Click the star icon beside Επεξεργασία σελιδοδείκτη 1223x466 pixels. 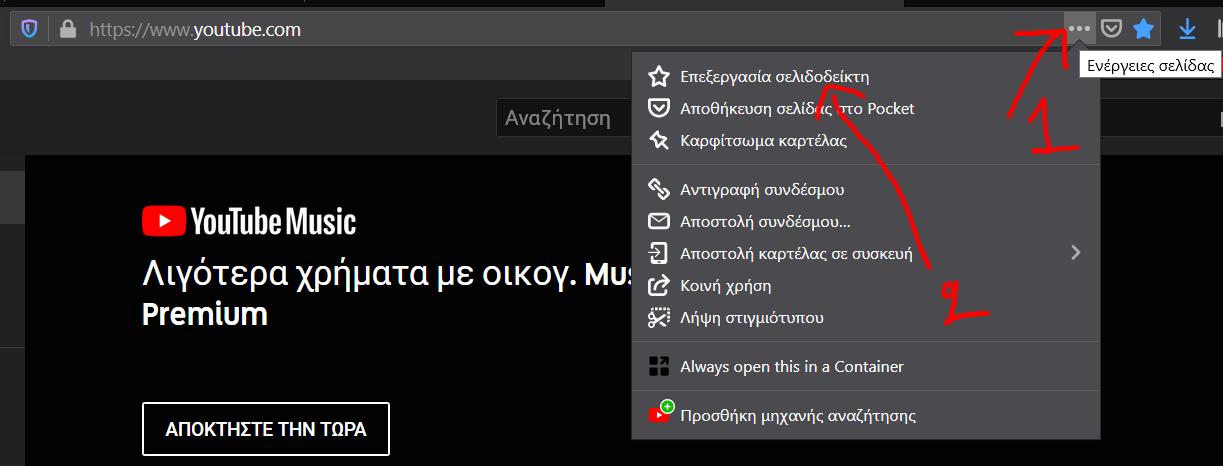[x=658, y=76]
